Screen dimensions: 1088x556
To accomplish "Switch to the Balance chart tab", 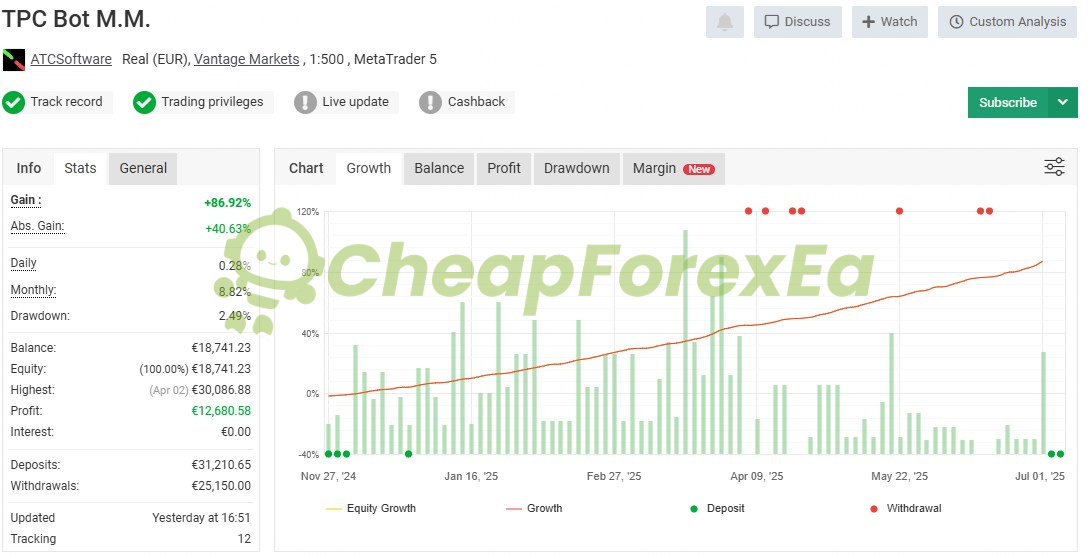I will (x=439, y=168).
